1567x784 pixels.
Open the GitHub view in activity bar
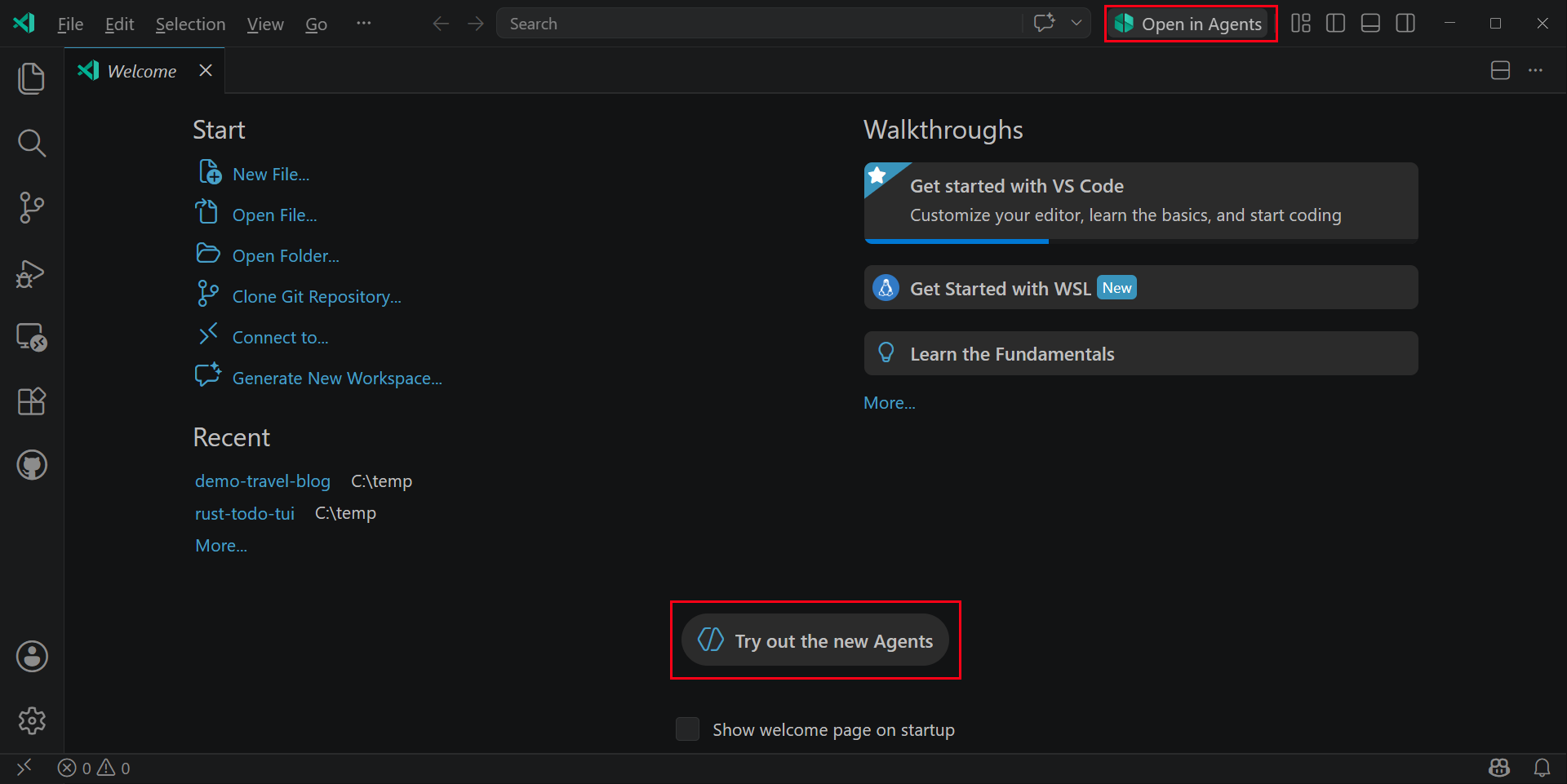pyautogui.click(x=32, y=465)
